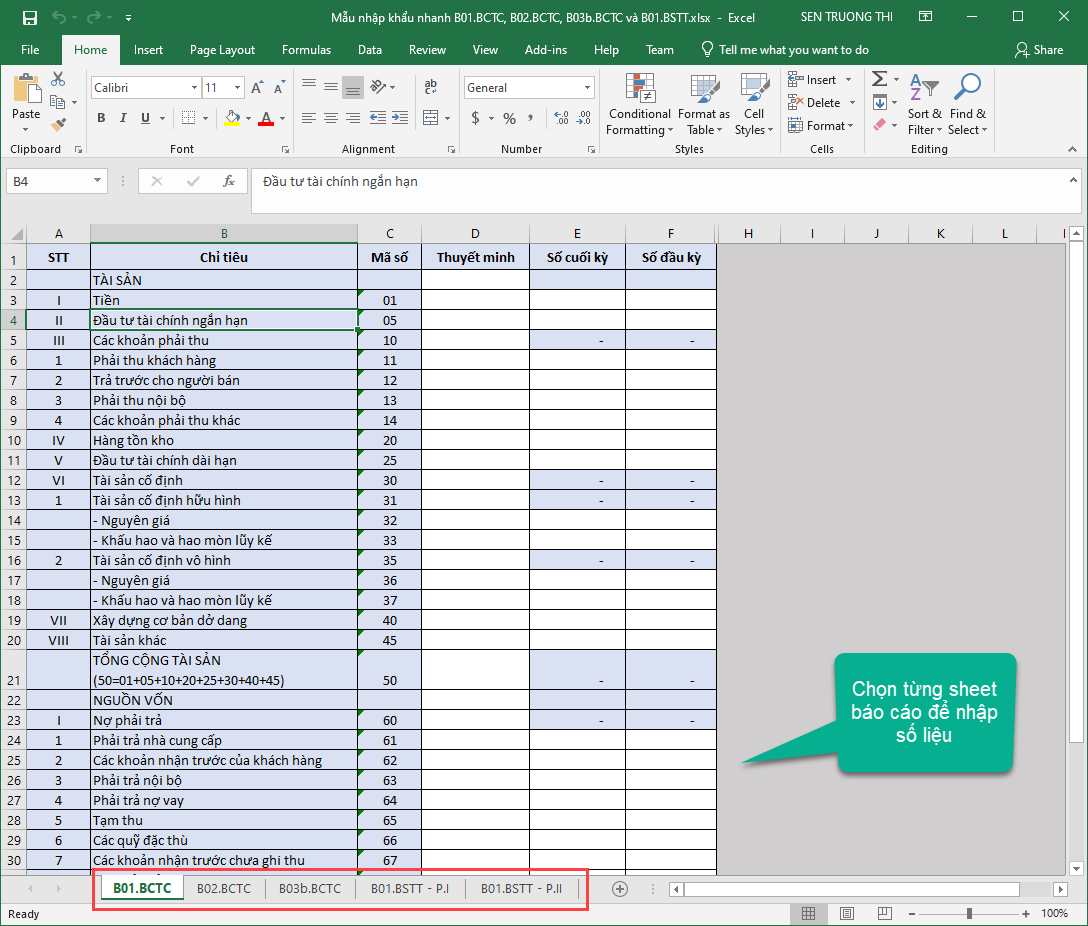The image size is (1088, 926).
Task: Switch to the B02.BCTC sheet tab
Action: tap(223, 889)
